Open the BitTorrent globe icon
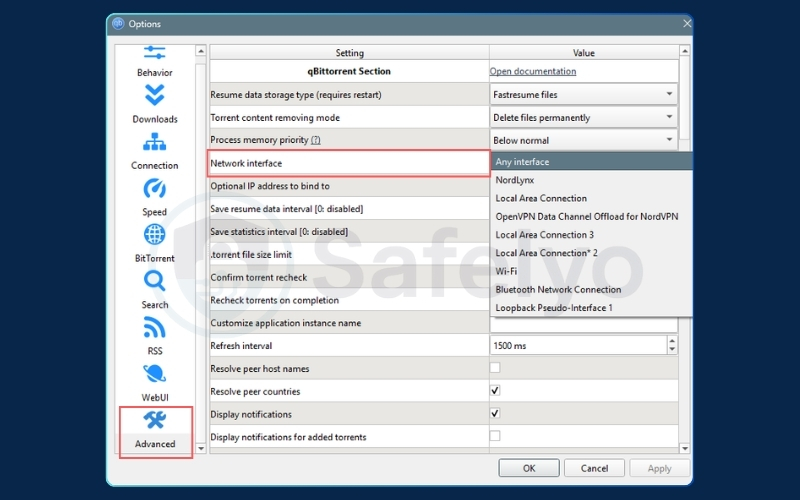Image resolution: width=800 pixels, height=500 pixels. pos(155,235)
